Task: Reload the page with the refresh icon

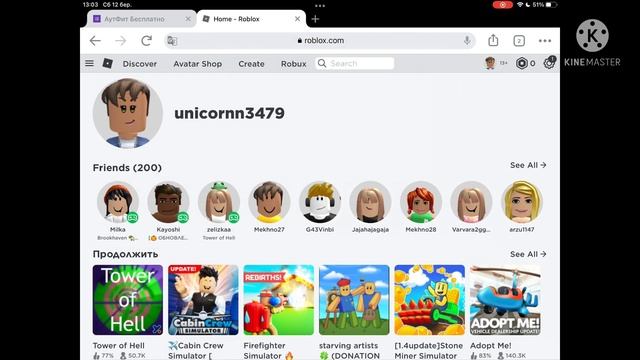Action: pos(147,40)
